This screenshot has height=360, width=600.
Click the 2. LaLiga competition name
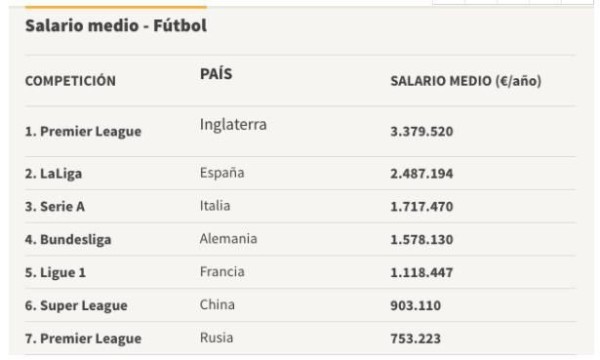coord(54,174)
